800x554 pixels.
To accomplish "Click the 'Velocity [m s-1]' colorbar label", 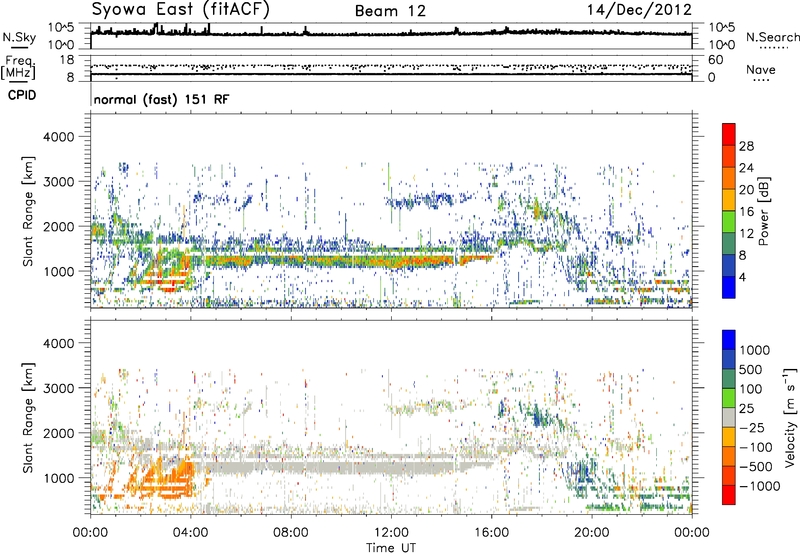I will (x=790, y=417).
